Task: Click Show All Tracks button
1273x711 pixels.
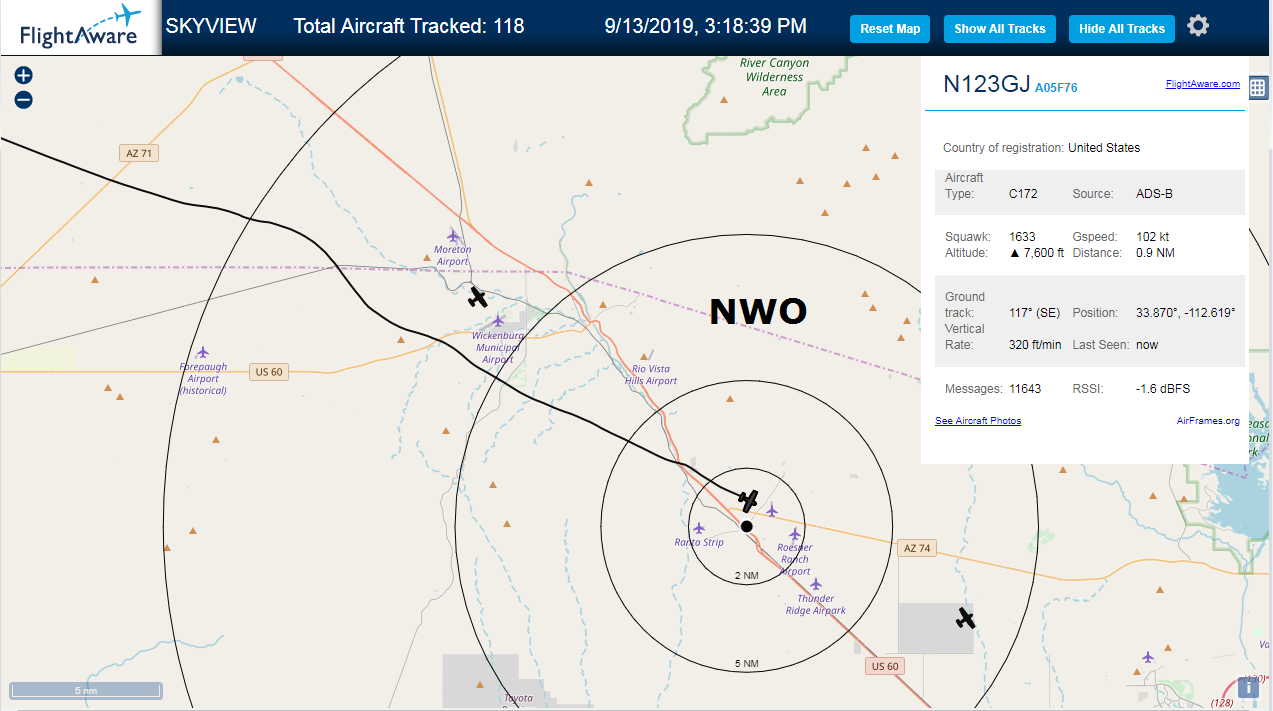Action: point(999,29)
